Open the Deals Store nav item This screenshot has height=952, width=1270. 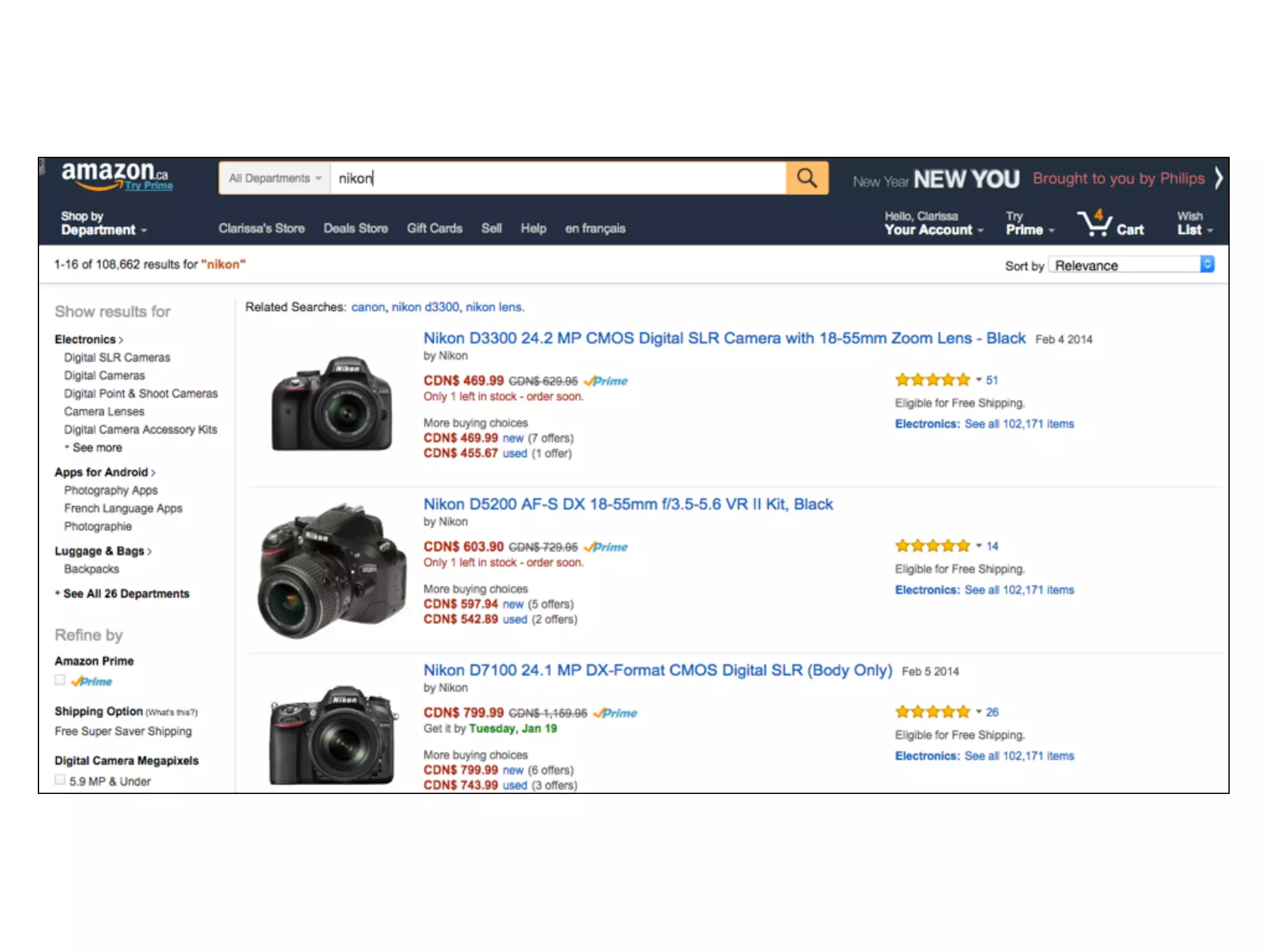click(355, 228)
